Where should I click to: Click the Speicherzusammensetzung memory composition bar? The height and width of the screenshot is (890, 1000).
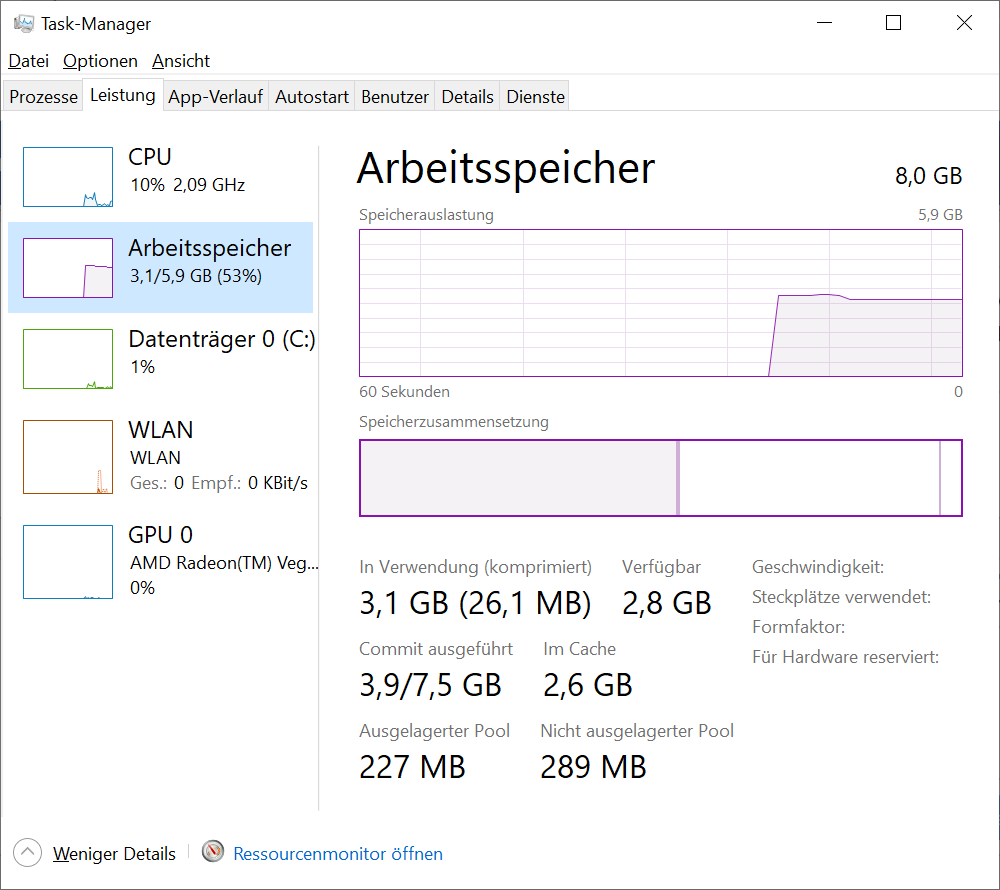pos(660,478)
